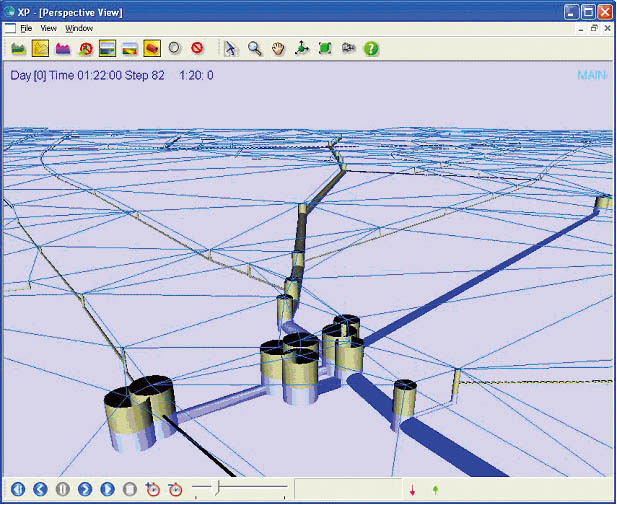Toggle the red prohibited-circle toolbar button

197,48
